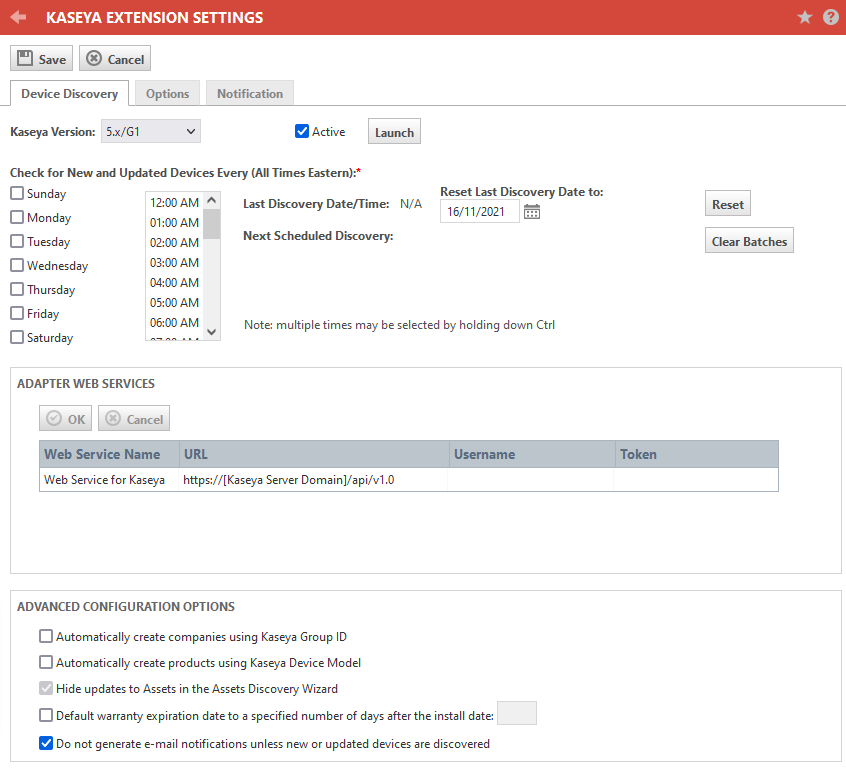Viewport: 846px width, 776px height.
Task: Click the top Cancel button
Action: (x=115, y=58)
